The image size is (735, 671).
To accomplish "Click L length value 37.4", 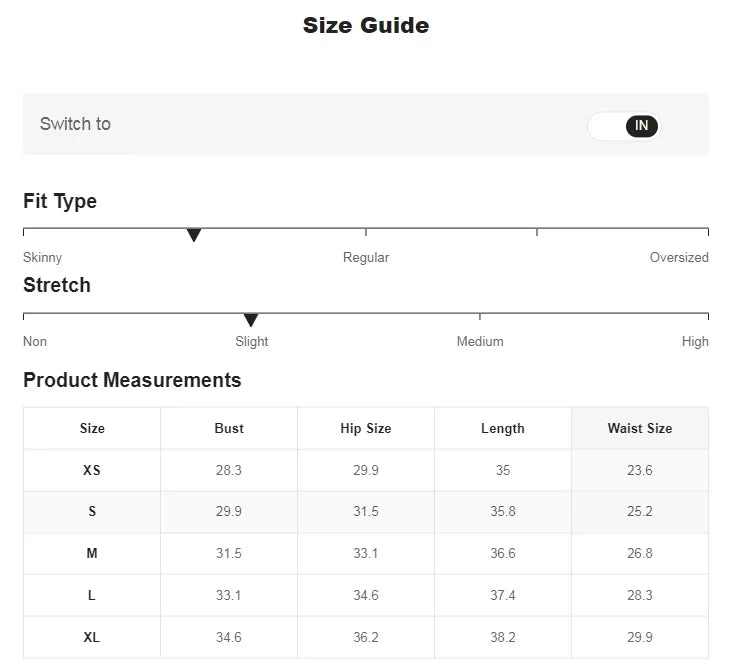I will [x=502, y=596].
